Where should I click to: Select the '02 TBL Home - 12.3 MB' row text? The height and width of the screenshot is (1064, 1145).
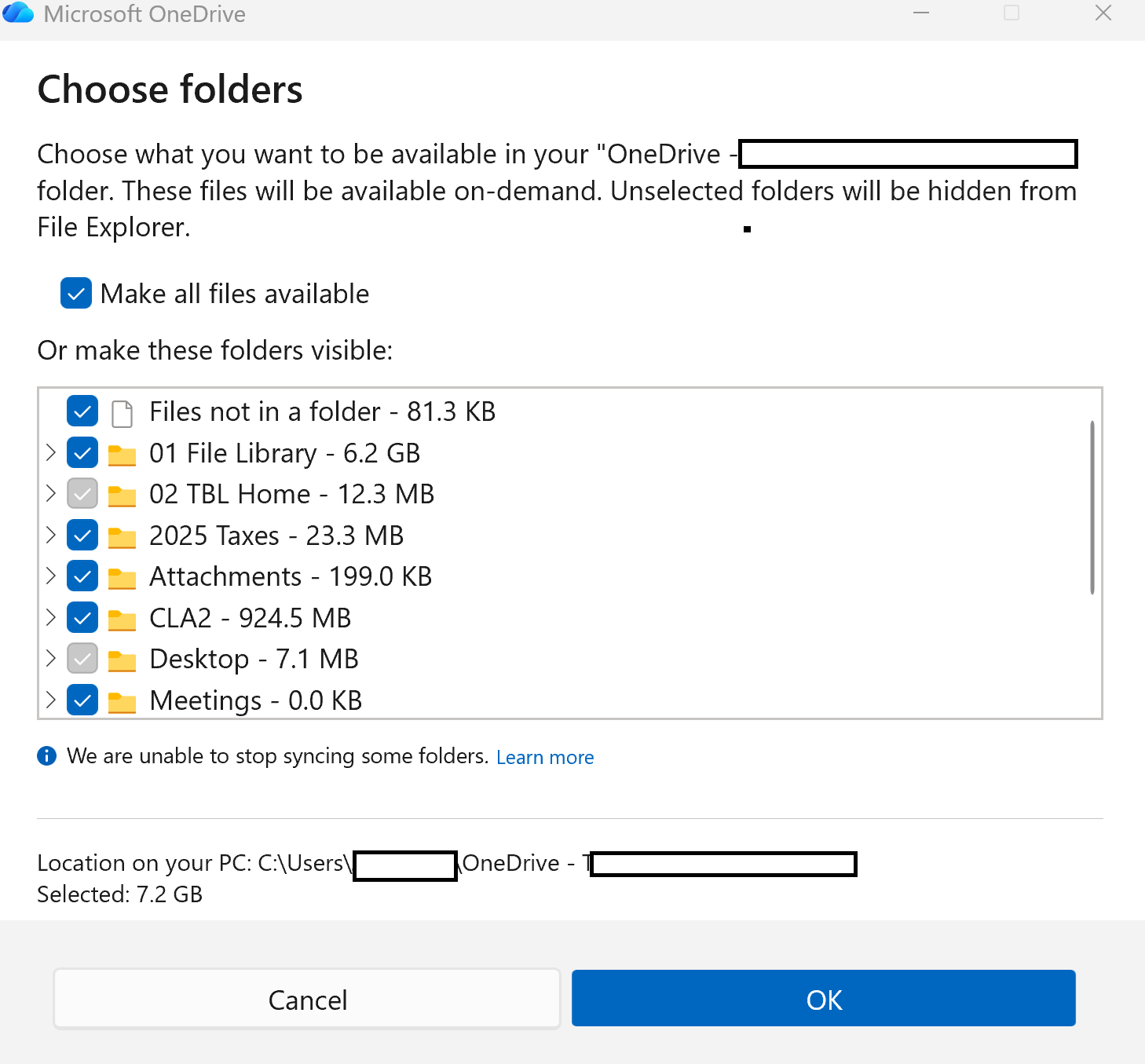coord(292,494)
